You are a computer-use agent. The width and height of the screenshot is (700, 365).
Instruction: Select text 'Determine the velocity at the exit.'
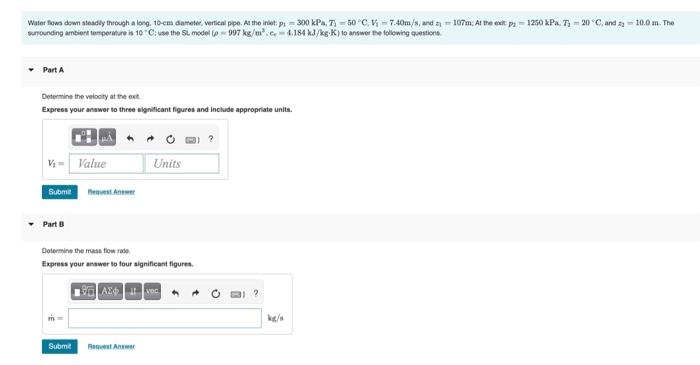tap(91, 96)
